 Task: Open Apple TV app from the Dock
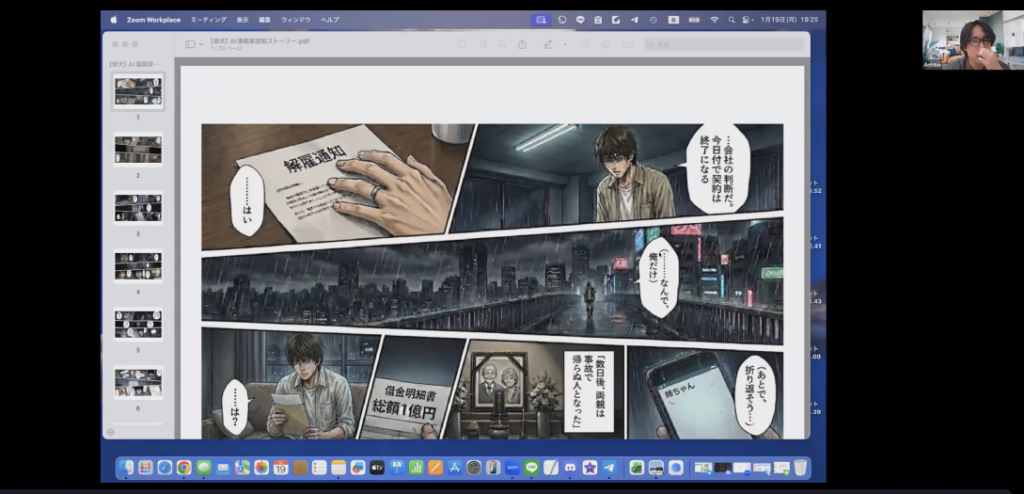(377, 467)
